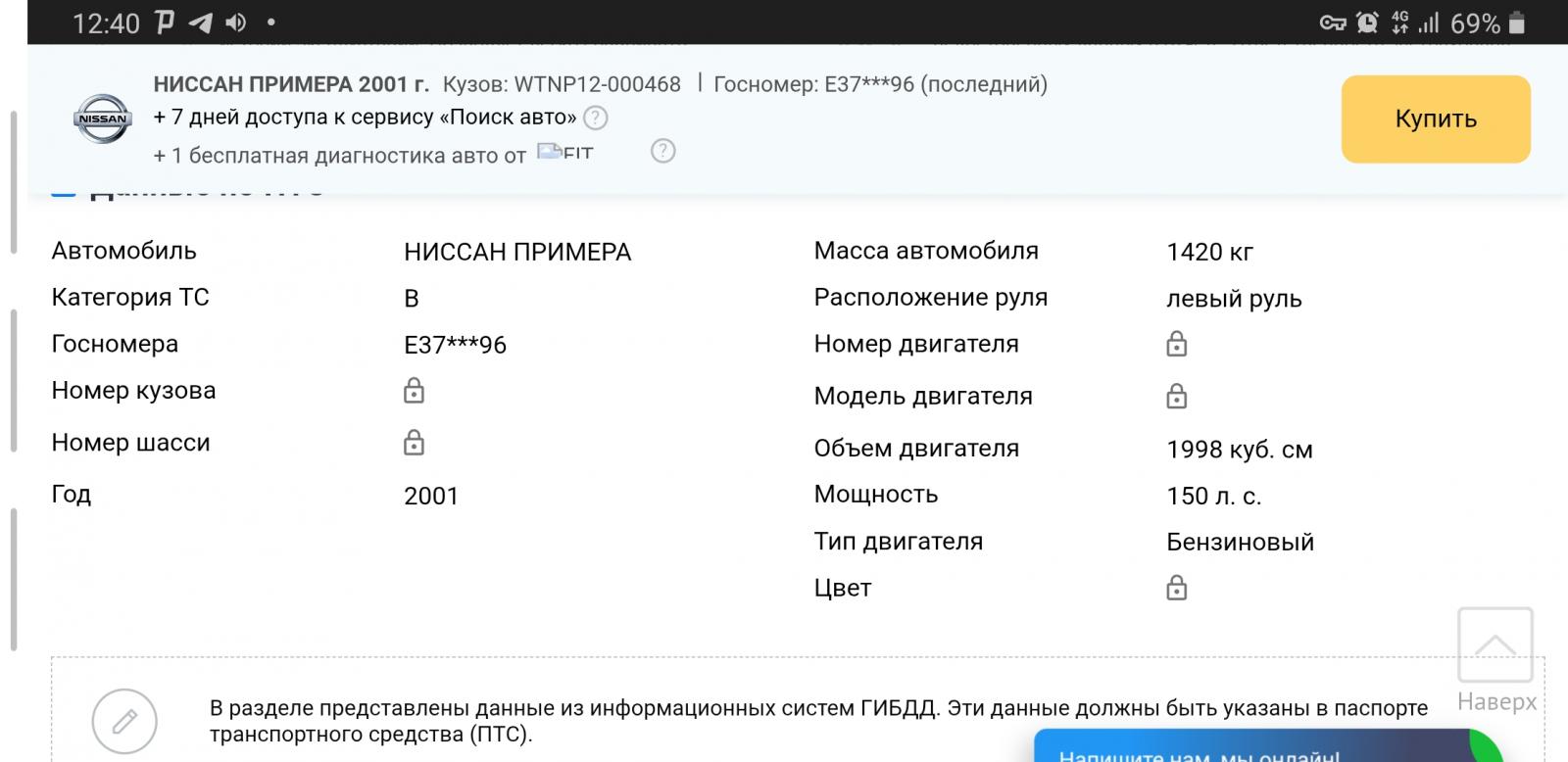Open help tooltip next to «Поиск авто»
Viewport: 1568px width, 762px height.
595,119
